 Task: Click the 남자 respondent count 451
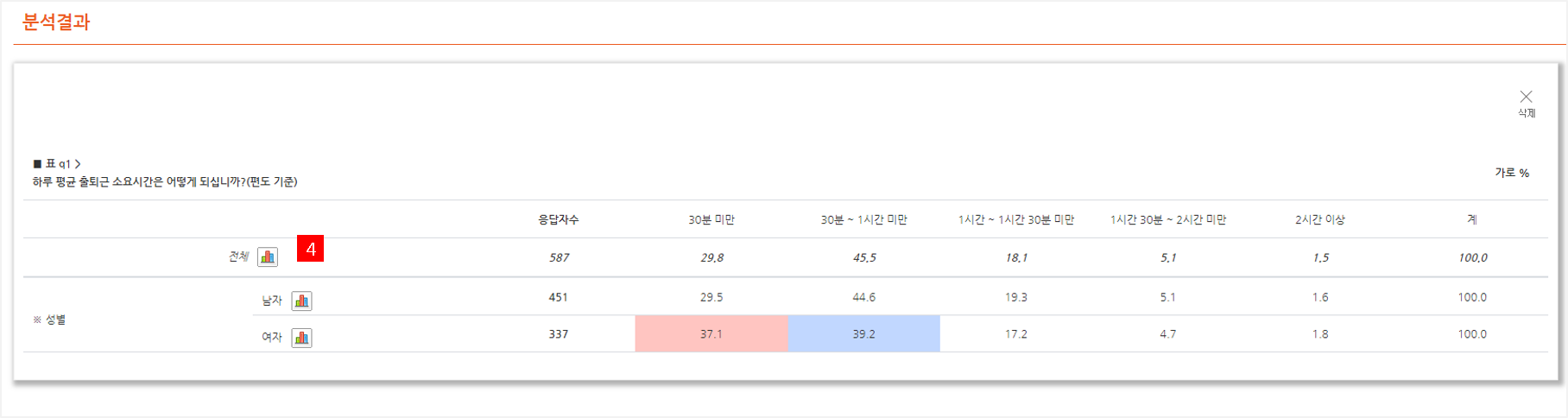559,297
